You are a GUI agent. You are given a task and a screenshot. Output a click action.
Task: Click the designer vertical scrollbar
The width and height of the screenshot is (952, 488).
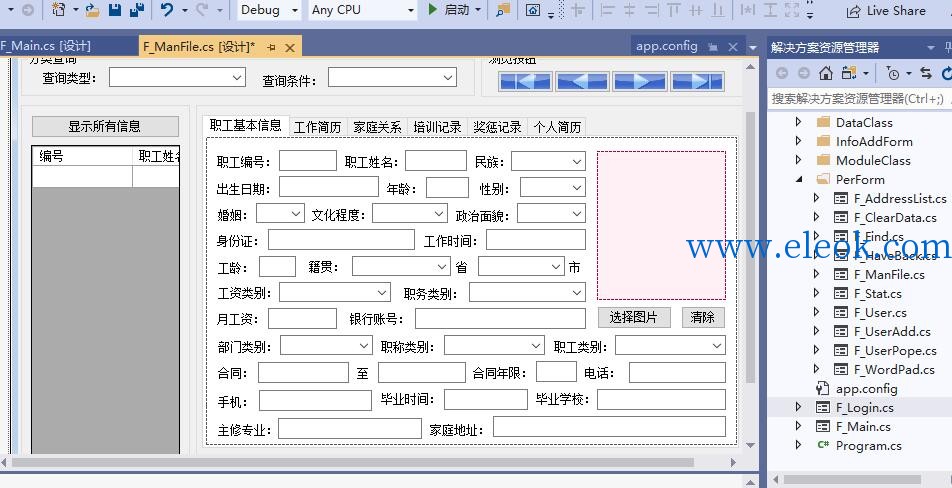750,246
